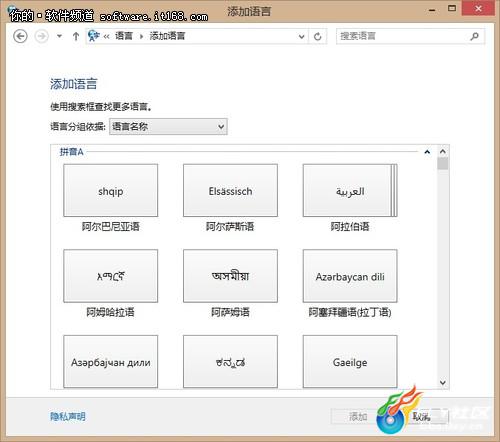Viewport: 500px width, 442px height.
Task: Click the scrollbar down arrow
Action: click(443, 383)
